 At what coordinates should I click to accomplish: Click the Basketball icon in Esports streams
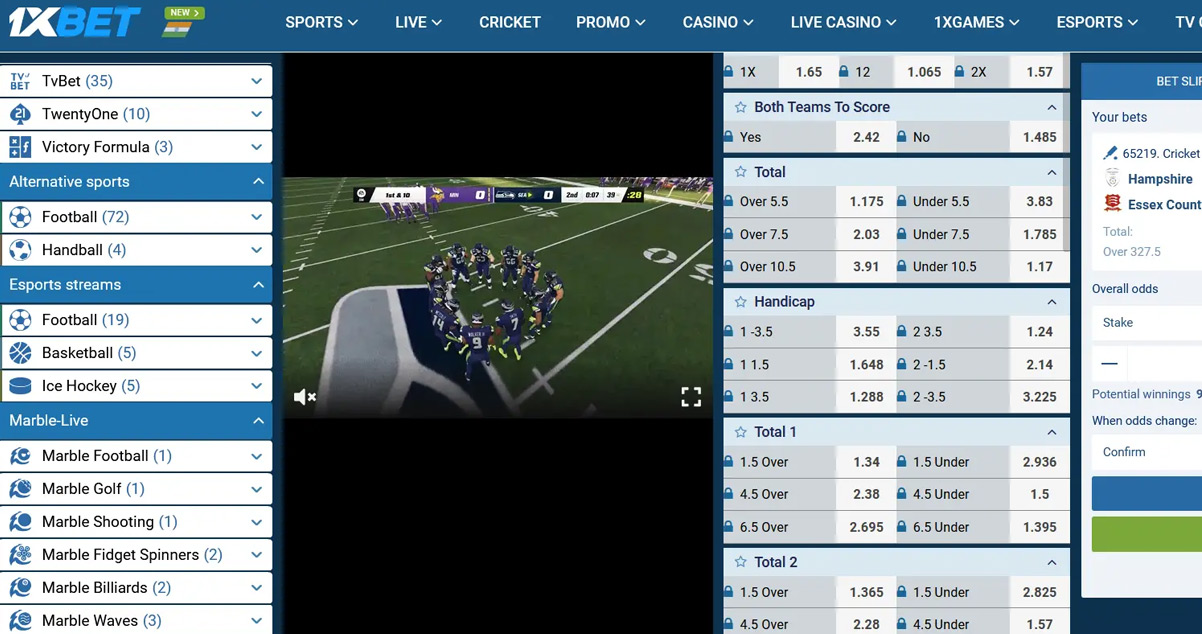pos(20,353)
